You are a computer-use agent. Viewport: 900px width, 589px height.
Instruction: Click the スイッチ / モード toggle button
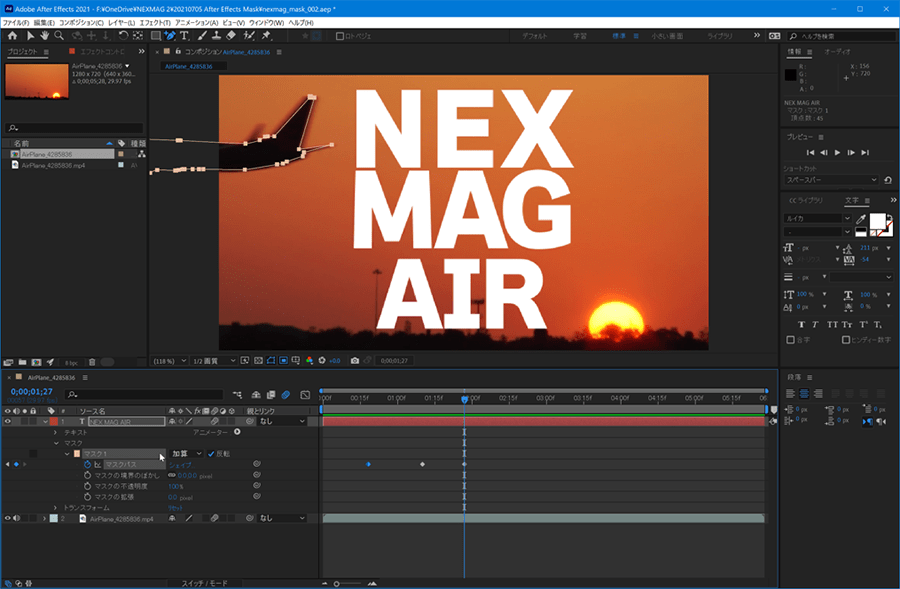point(204,582)
